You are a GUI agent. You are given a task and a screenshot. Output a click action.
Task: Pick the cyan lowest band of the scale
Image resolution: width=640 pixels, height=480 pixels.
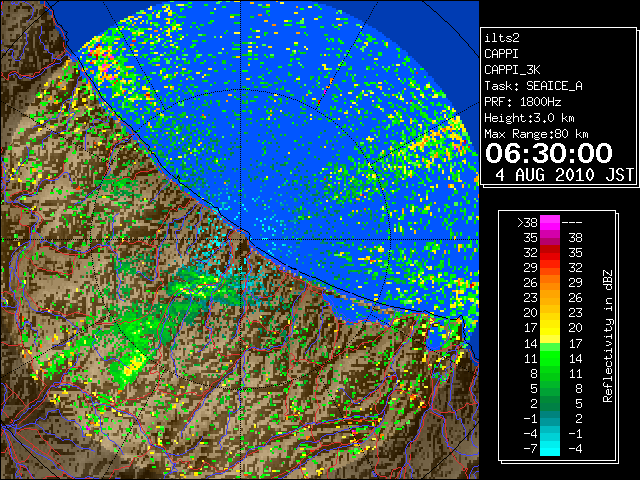[x=550, y=448]
